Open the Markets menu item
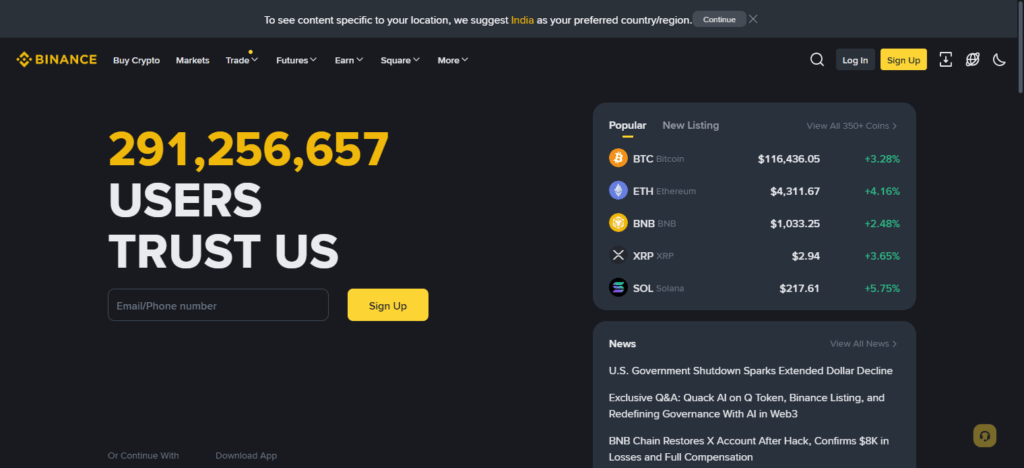 (192, 60)
